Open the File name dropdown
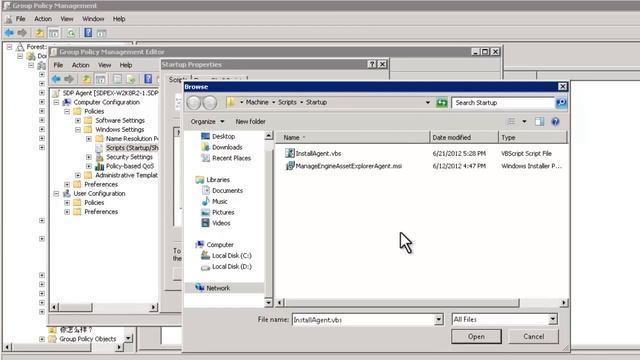Viewport: 640px width, 360px height. pos(439,320)
